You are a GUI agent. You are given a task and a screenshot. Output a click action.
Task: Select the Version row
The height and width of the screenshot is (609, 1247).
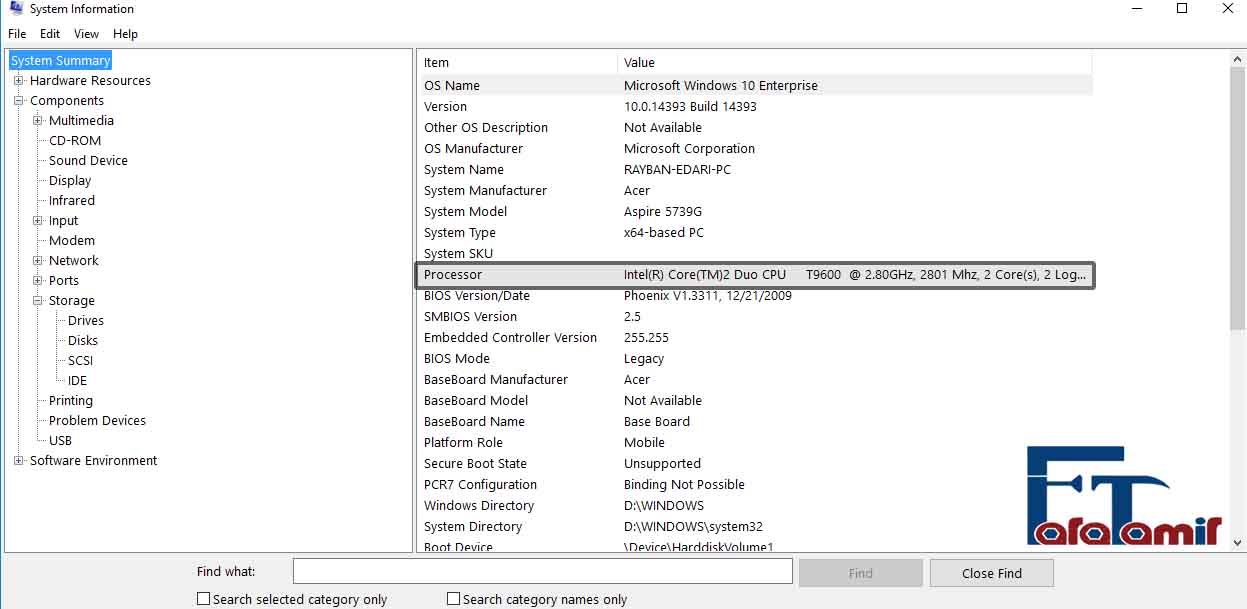[x=755, y=107]
